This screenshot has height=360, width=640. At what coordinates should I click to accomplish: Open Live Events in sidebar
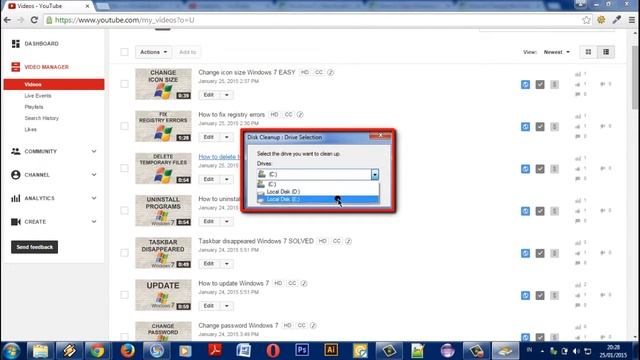pos(38,96)
